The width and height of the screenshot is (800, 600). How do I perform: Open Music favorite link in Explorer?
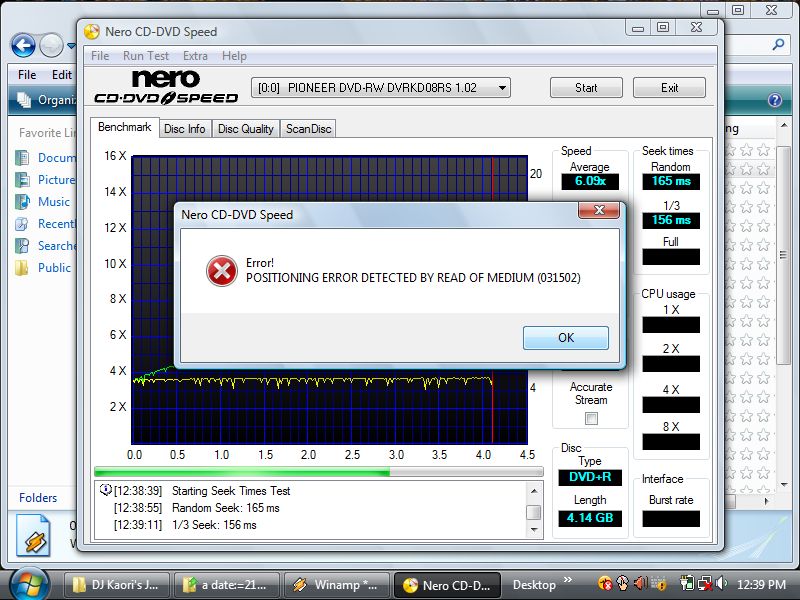point(43,202)
